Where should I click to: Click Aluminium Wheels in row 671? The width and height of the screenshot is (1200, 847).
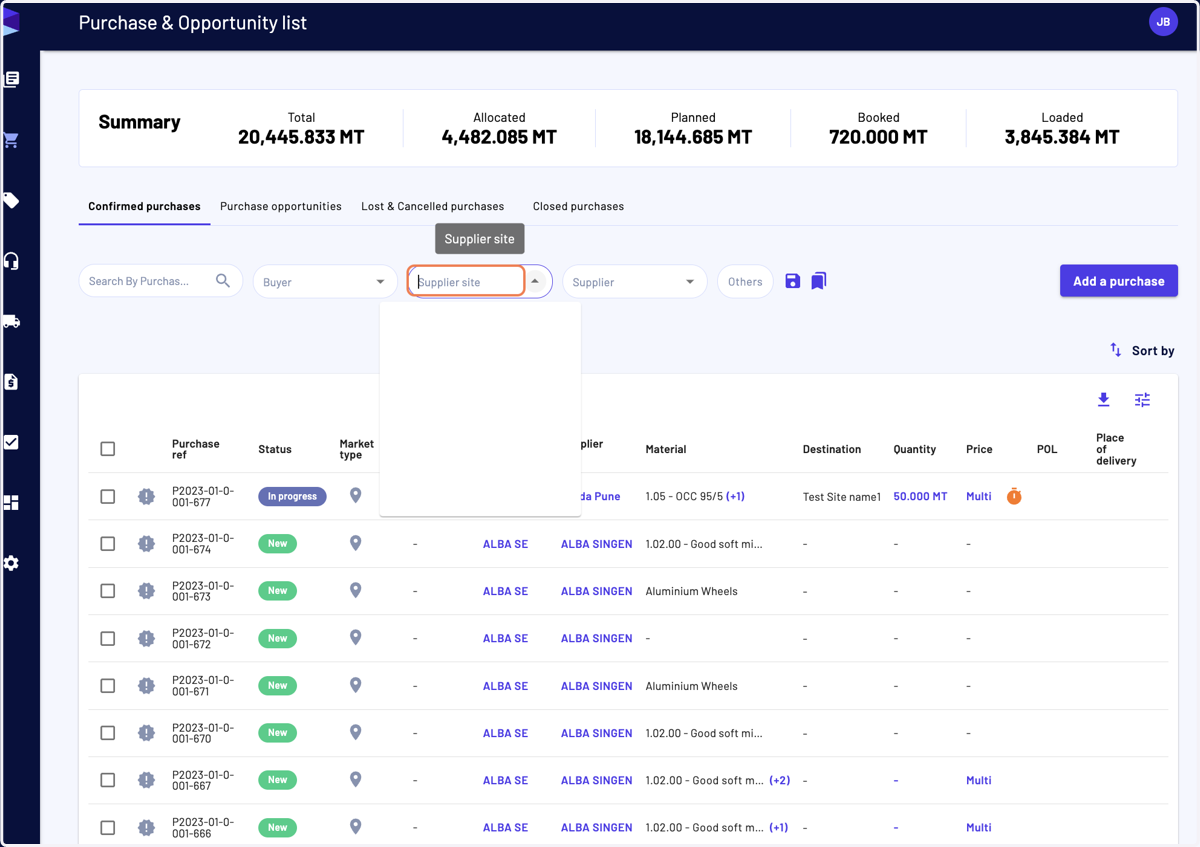(x=692, y=686)
